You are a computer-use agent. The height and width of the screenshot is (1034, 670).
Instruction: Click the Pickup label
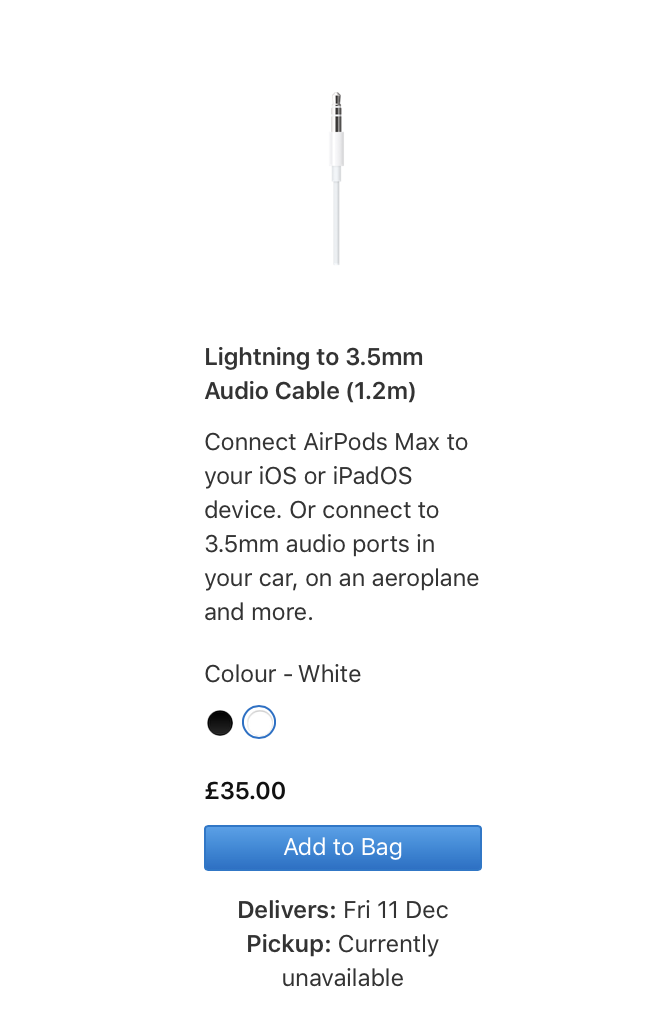(x=289, y=944)
